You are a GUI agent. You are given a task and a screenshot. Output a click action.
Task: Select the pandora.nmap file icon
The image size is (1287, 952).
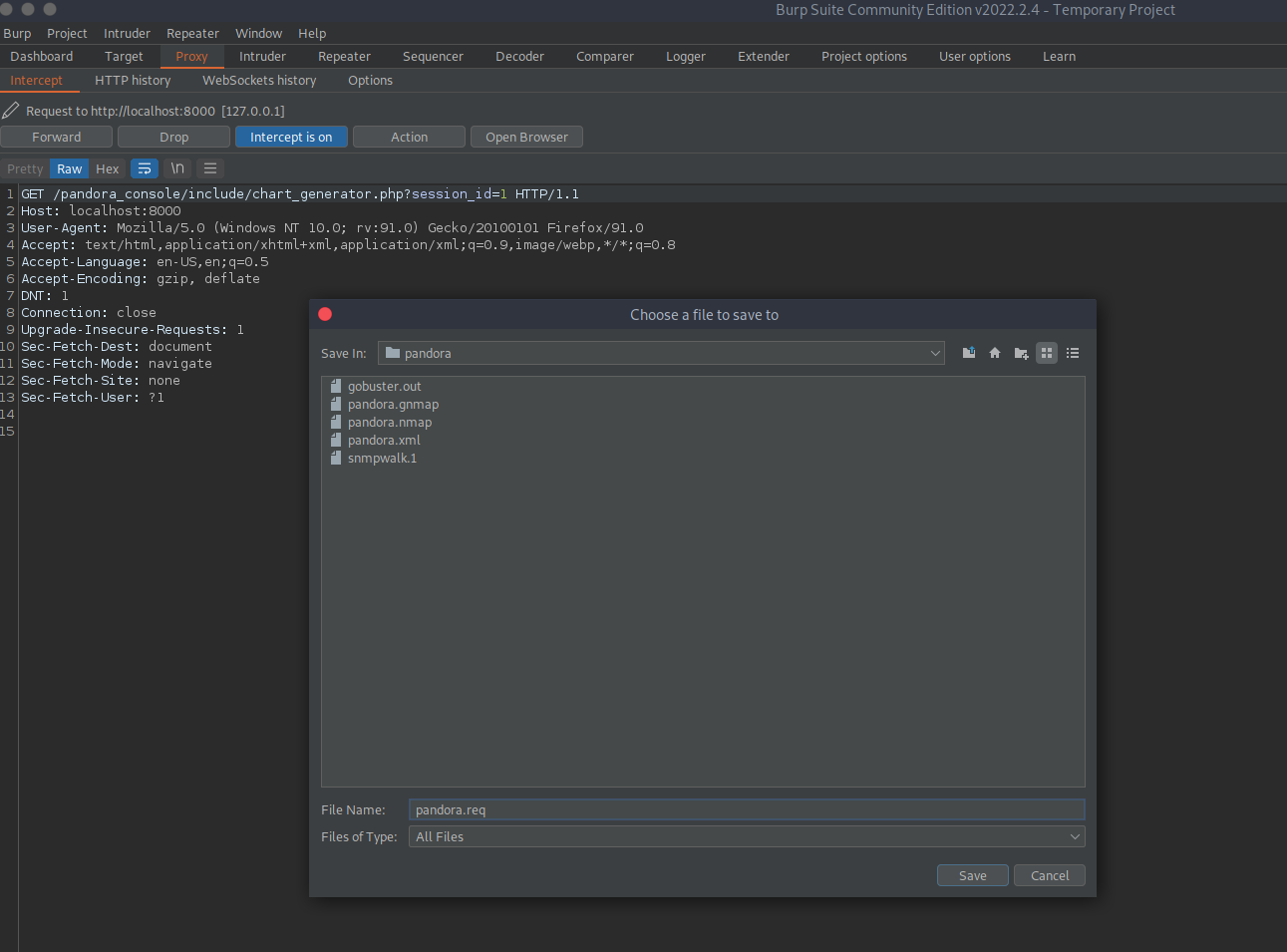[336, 422]
